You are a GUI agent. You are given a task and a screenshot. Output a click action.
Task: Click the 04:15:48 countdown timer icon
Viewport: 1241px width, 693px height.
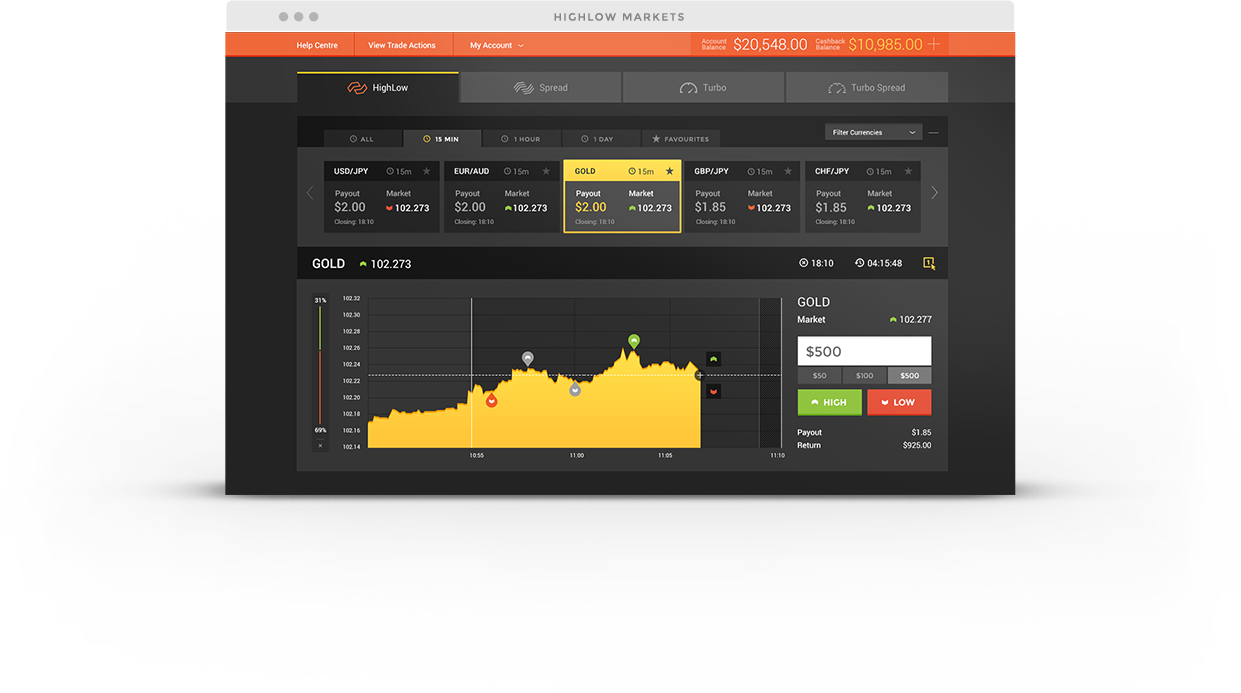coord(859,263)
